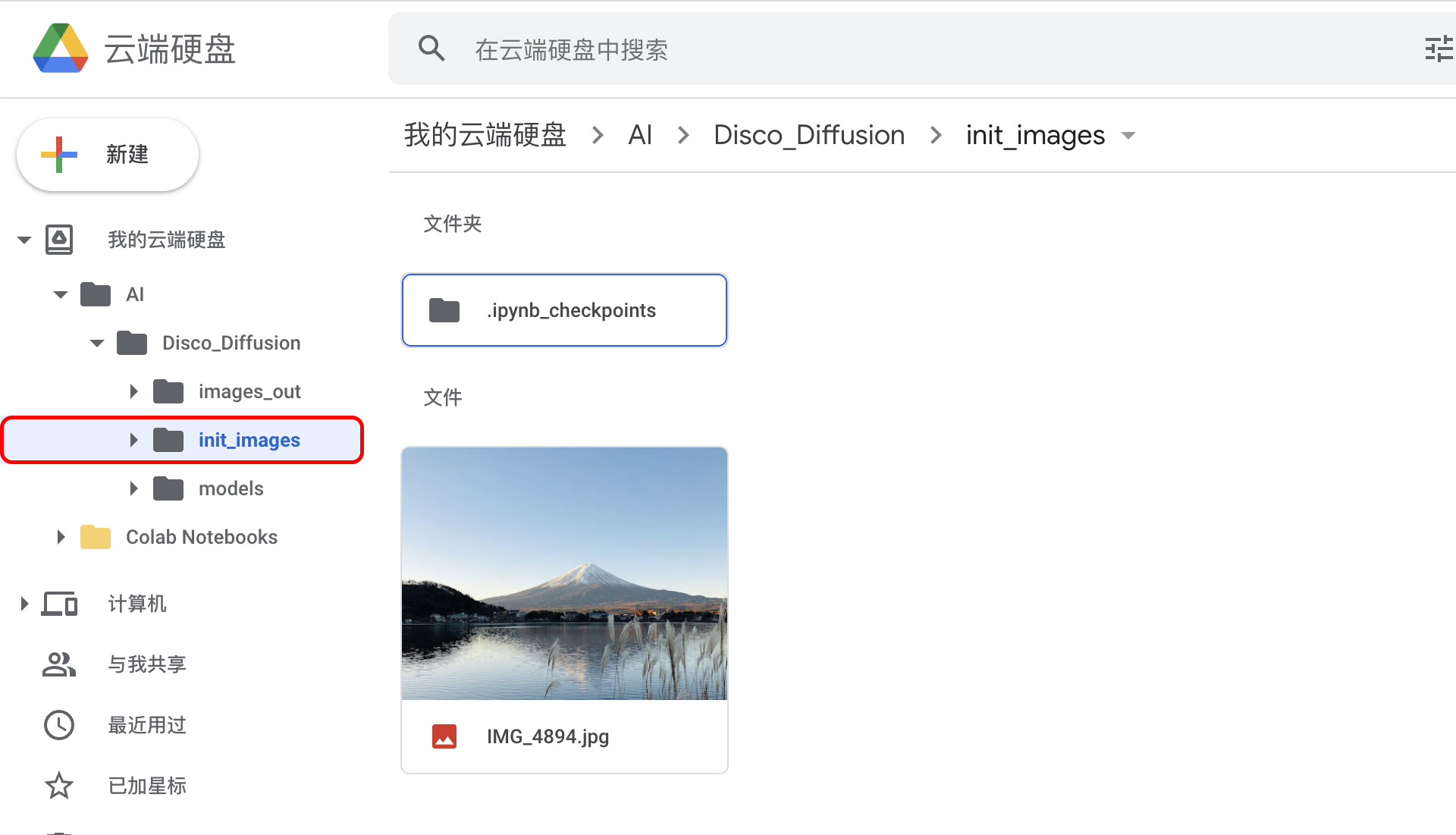Click the Google Drive logo icon
1456x835 pixels.
(61, 49)
